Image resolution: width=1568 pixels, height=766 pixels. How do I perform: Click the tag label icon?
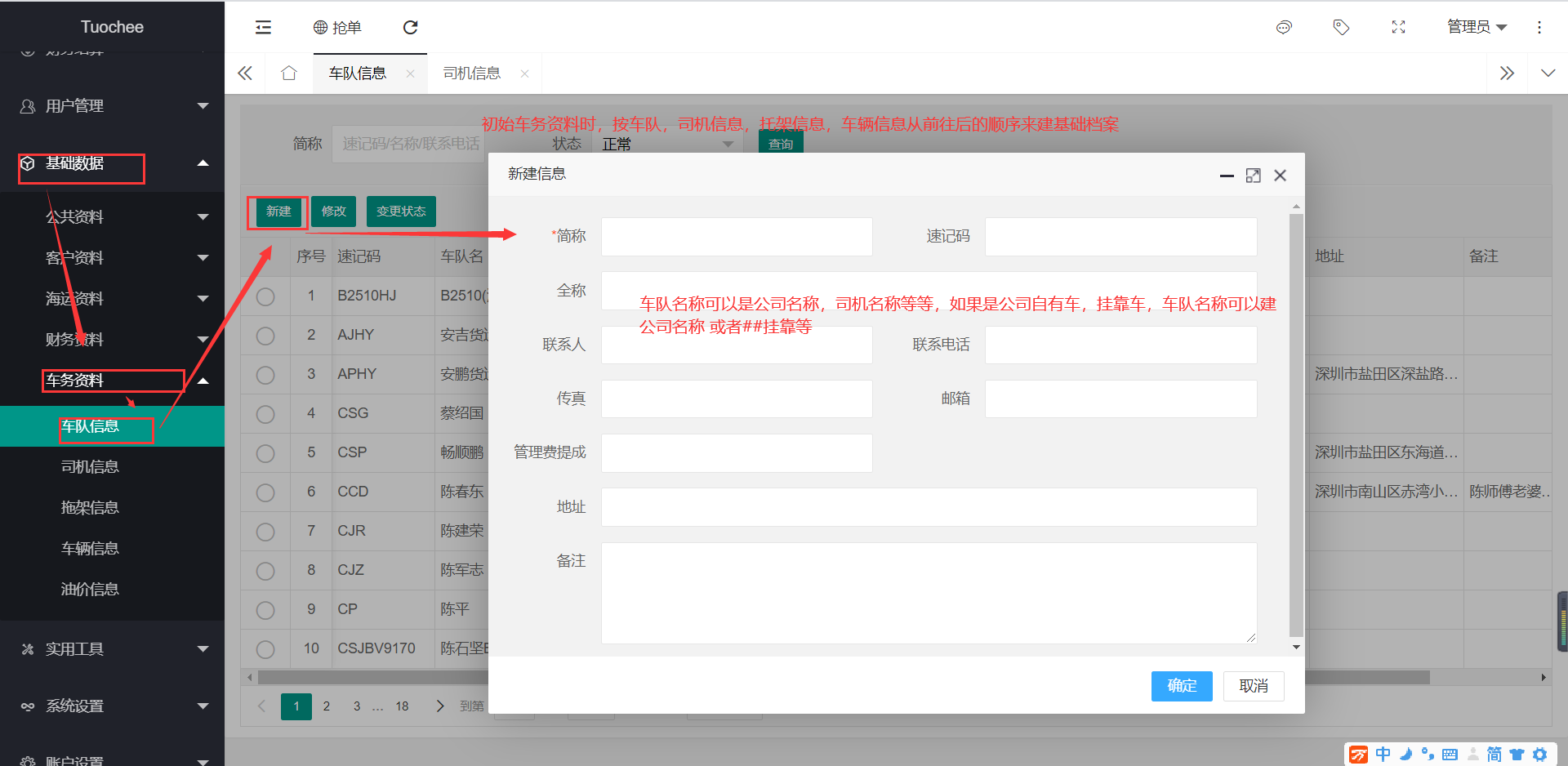coord(1341,28)
